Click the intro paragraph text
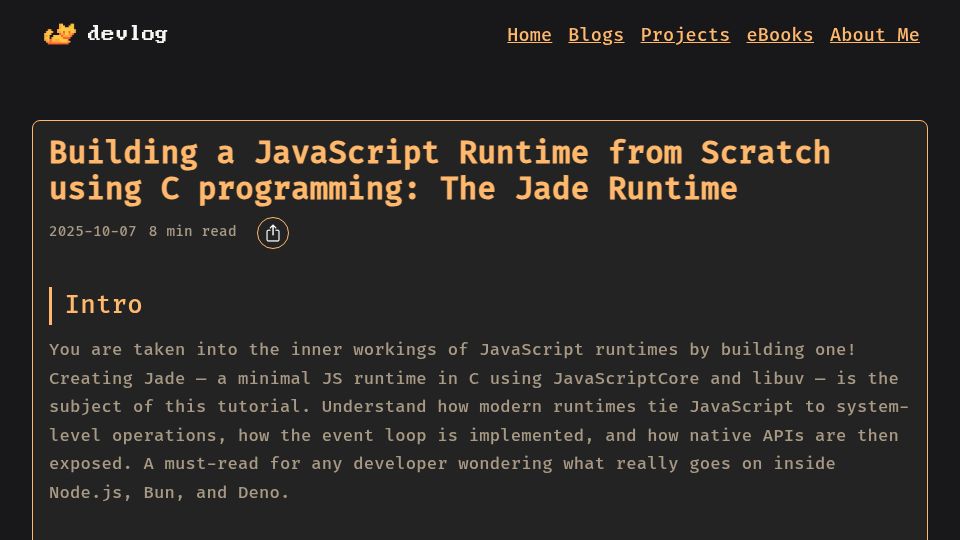 click(x=479, y=421)
